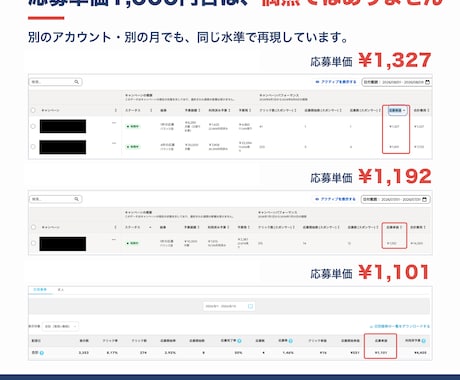This screenshot has width=460, height=380.
Task: Select the first campaign row checkbox in the ¥1,327 dashboard
Action: click(33, 126)
